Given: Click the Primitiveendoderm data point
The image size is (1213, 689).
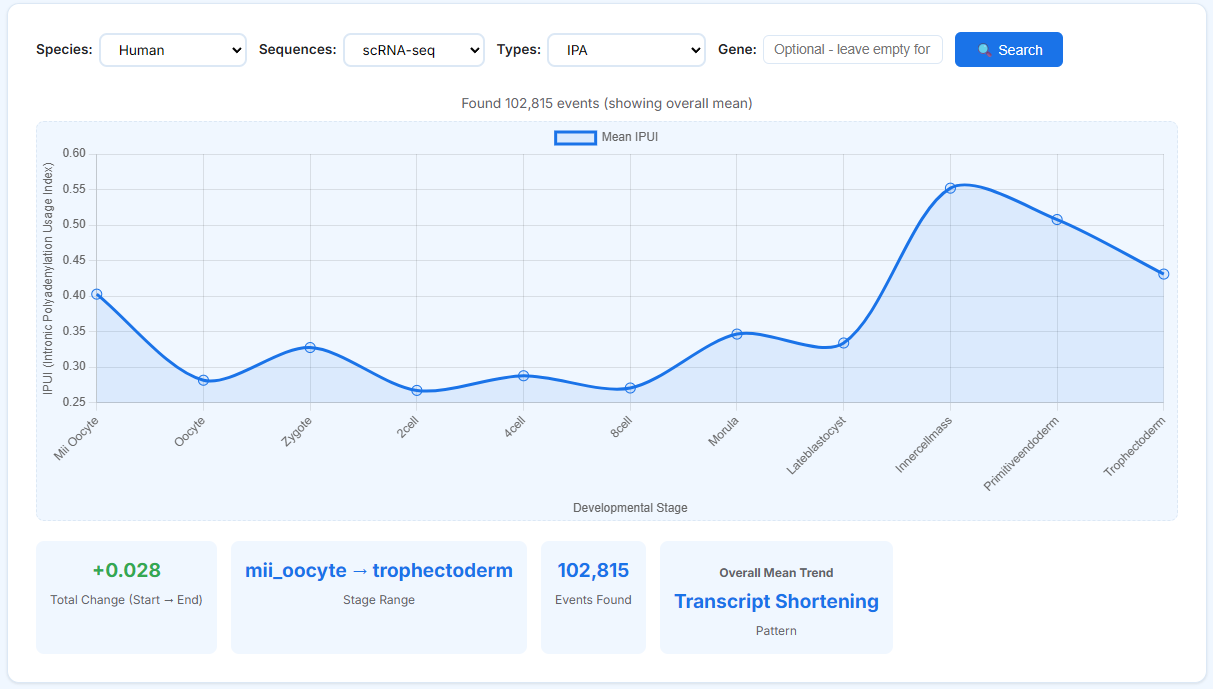Looking at the screenshot, I should tap(1057, 219).
